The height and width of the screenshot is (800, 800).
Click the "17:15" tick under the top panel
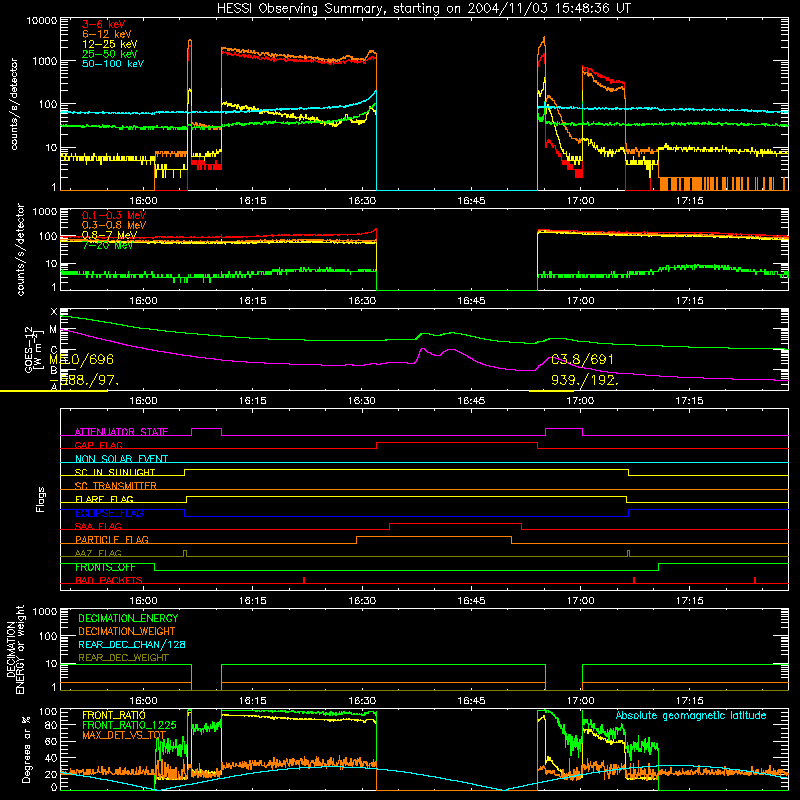coord(690,201)
